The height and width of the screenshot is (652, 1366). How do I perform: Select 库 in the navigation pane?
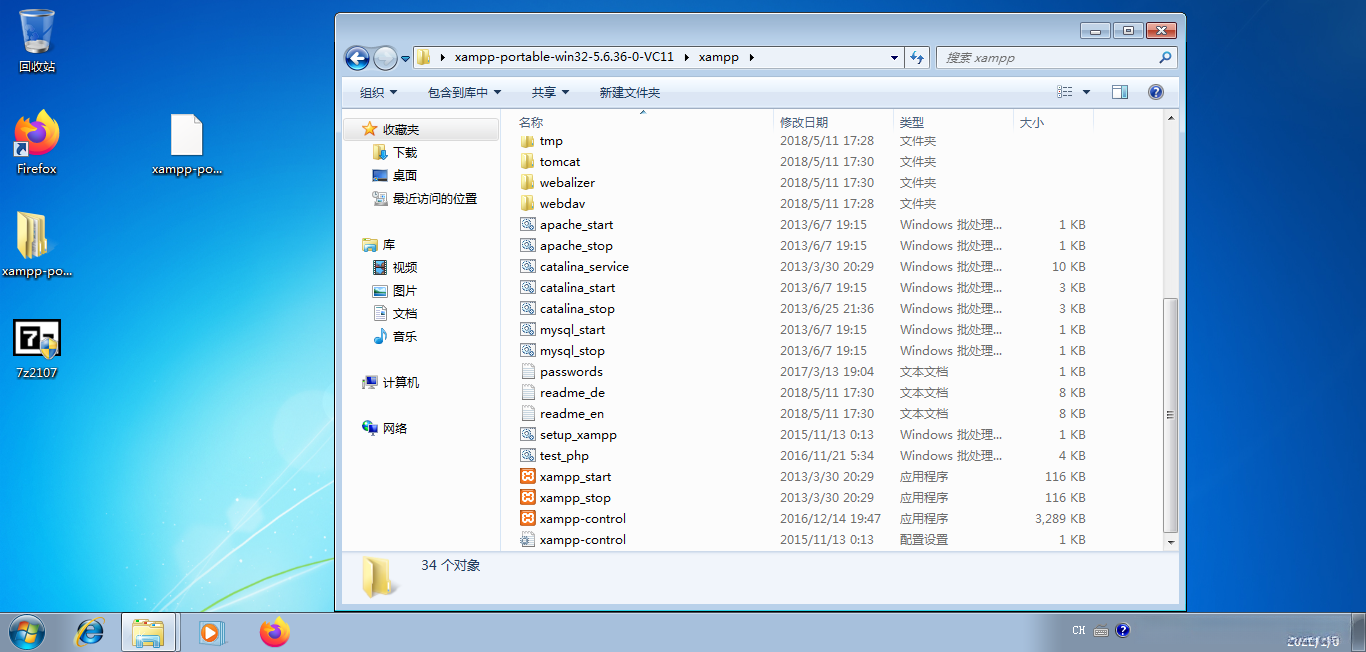(x=379, y=244)
